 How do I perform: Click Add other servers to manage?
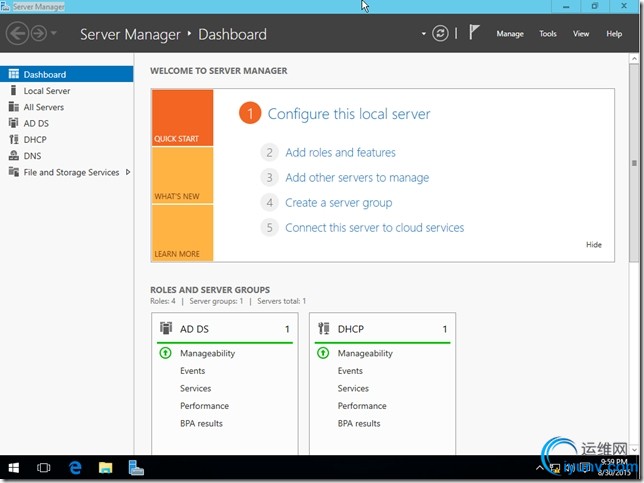tap(357, 178)
